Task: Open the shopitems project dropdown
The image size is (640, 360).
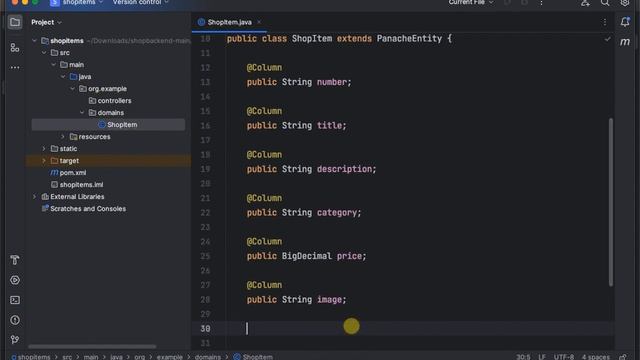Action: (x=77, y=2)
